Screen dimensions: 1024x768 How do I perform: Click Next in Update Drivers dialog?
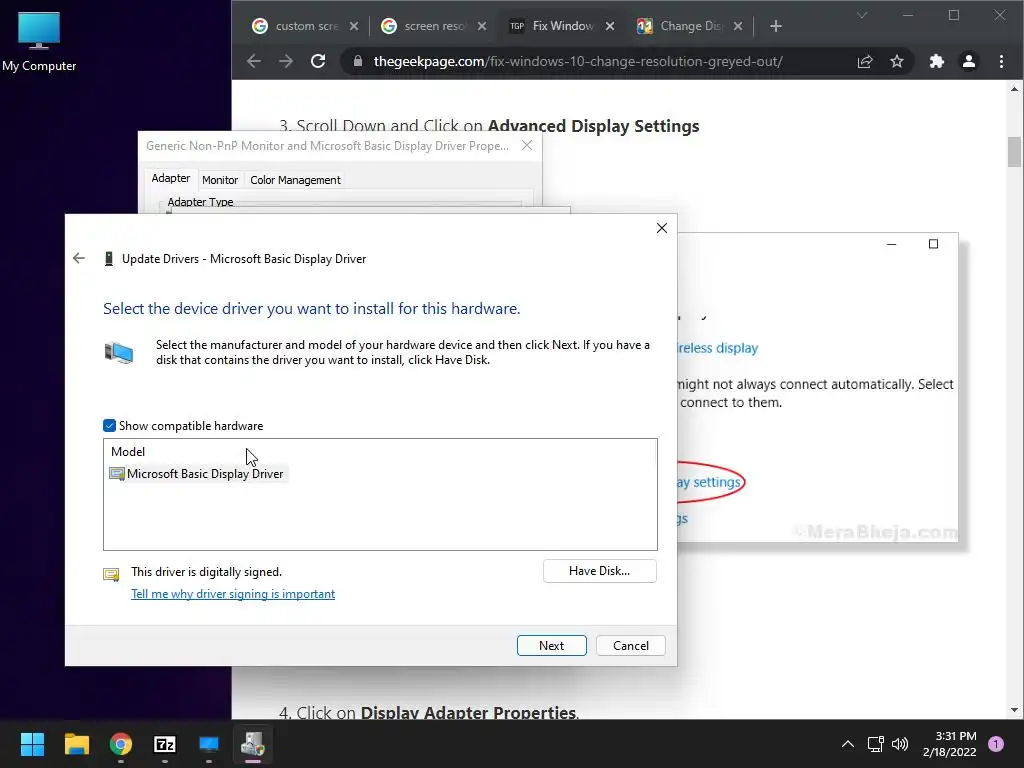[x=552, y=645]
